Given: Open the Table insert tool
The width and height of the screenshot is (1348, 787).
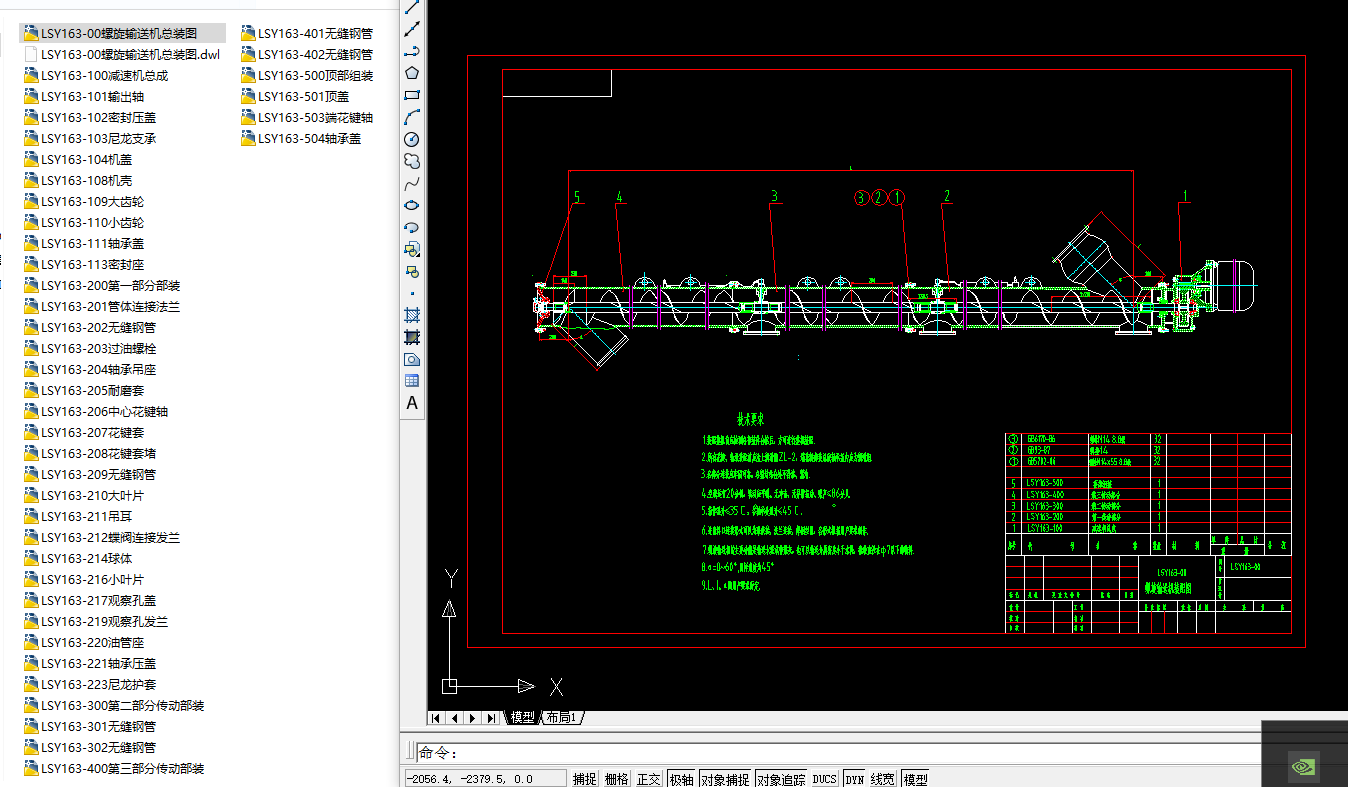Looking at the screenshot, I should pyautogui.click(x=411, y=380).
